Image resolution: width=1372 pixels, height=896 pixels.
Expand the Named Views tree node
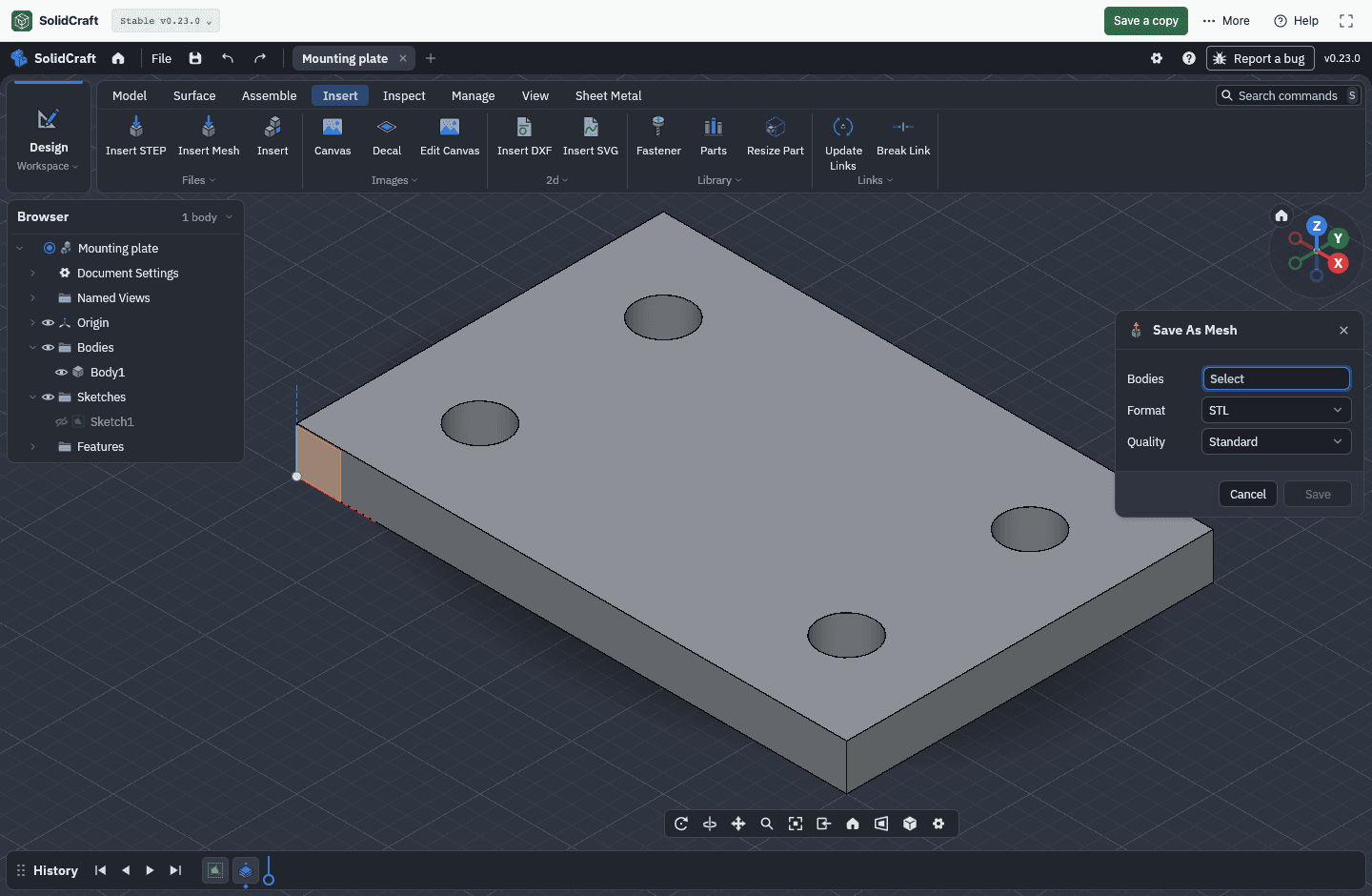(x=32, y=298)
